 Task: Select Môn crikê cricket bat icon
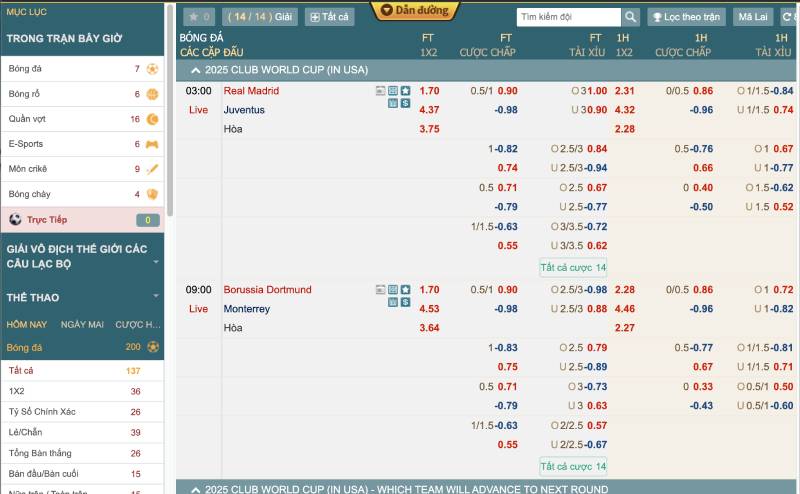click(152, 169)
